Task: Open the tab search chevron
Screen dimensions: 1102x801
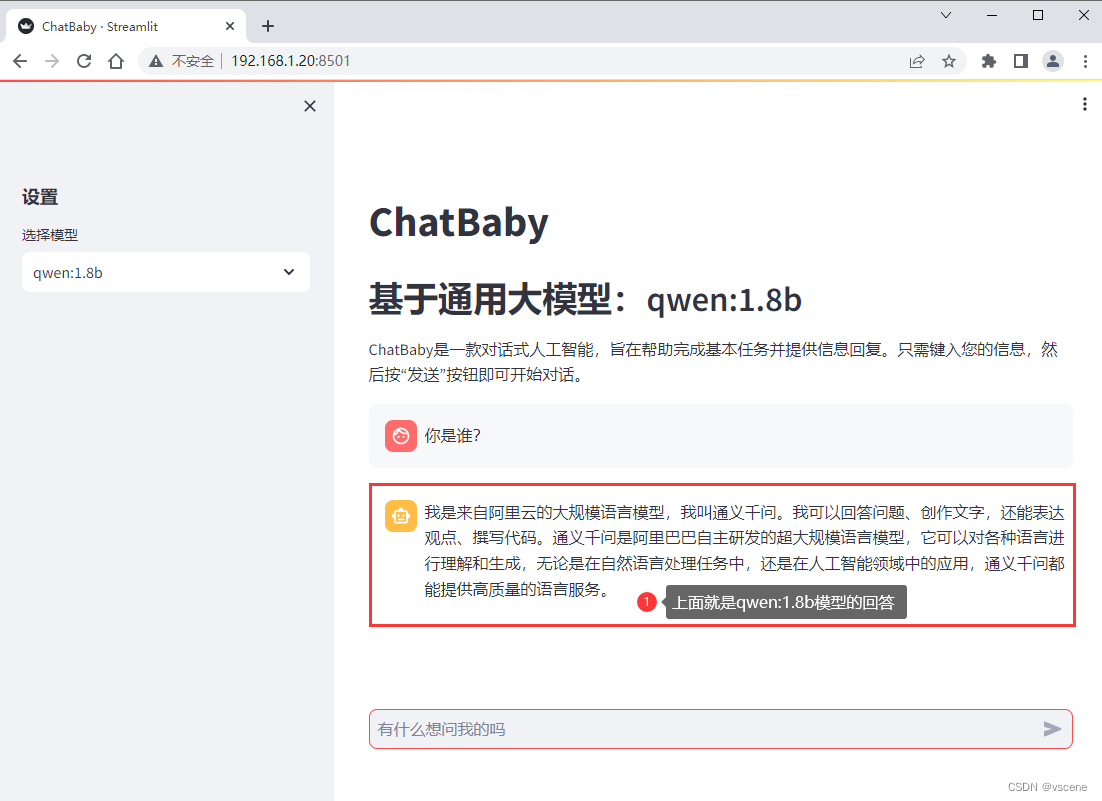Action: pos(946,15)
